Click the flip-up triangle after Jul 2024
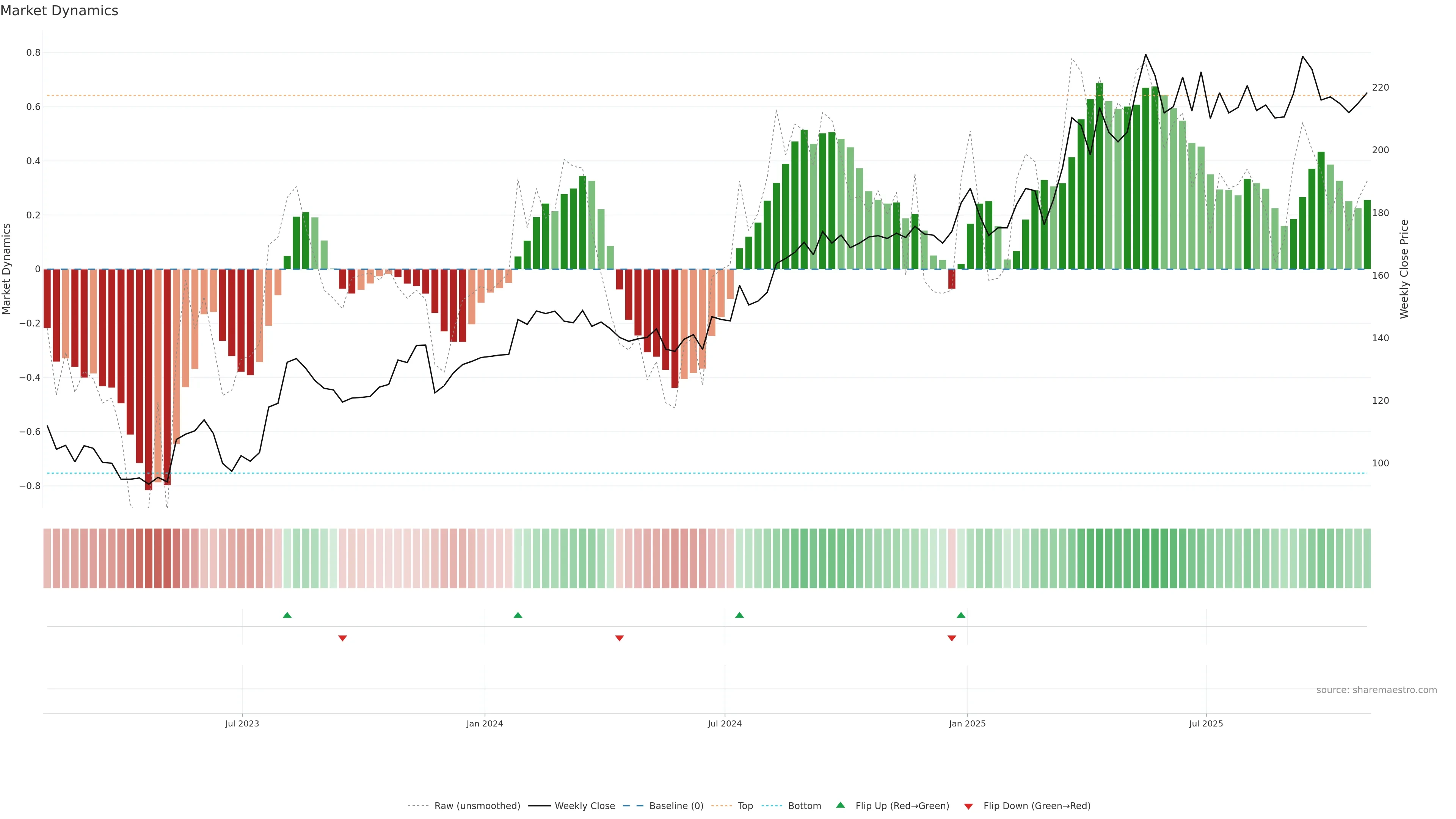 coord(739,615)
